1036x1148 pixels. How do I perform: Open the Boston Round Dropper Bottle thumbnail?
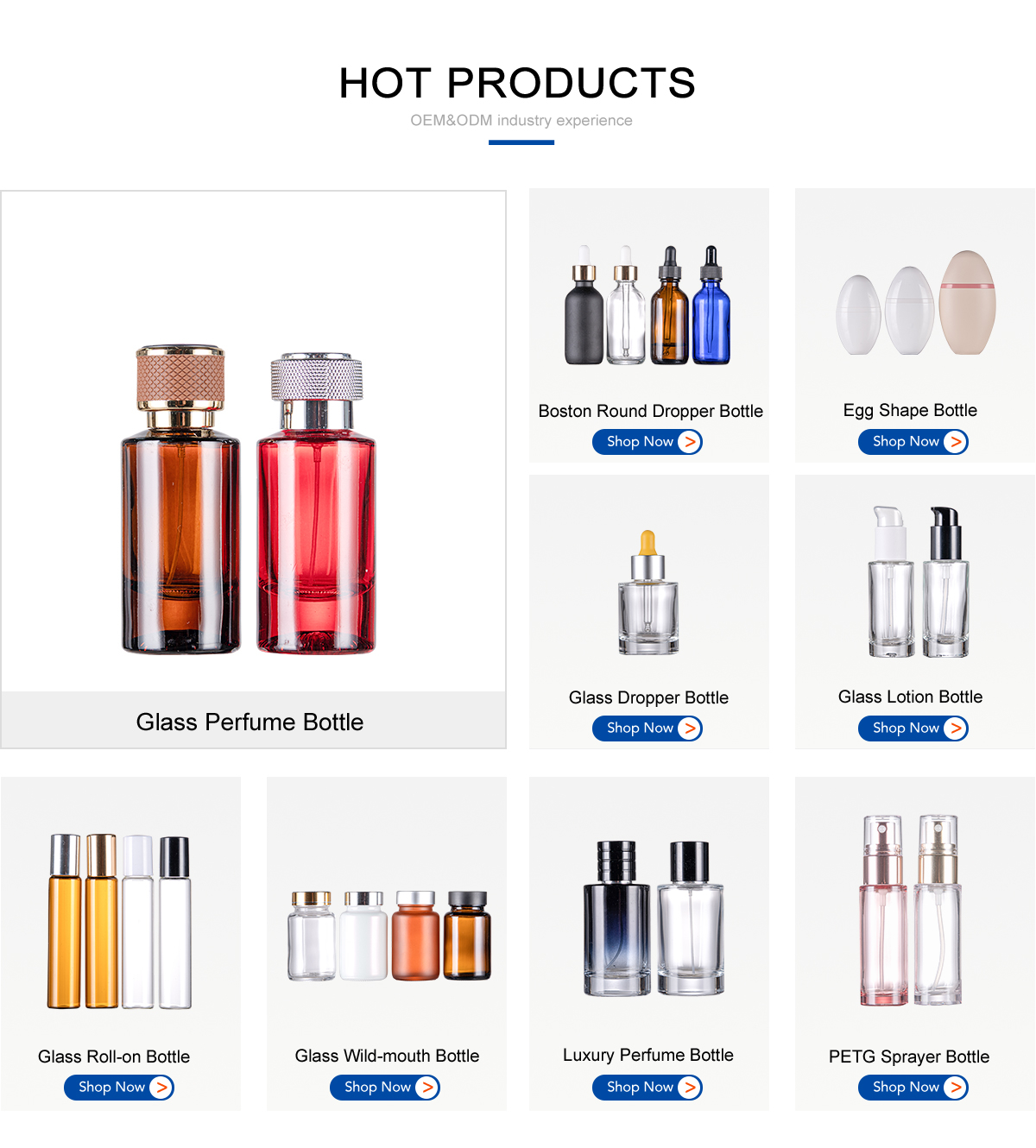[647, 305]
